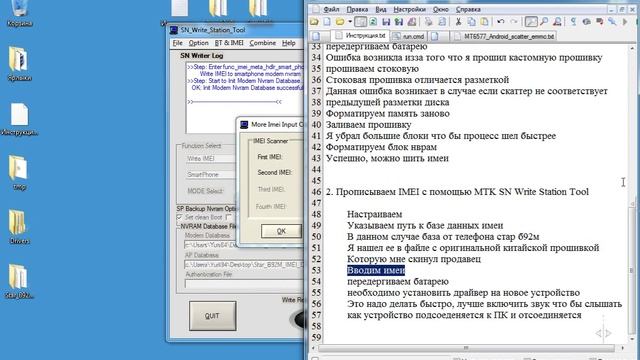This screenshot has height=360, width=640.
Task: Open Combine menu in SN tool
Action: tap(262, 43)
